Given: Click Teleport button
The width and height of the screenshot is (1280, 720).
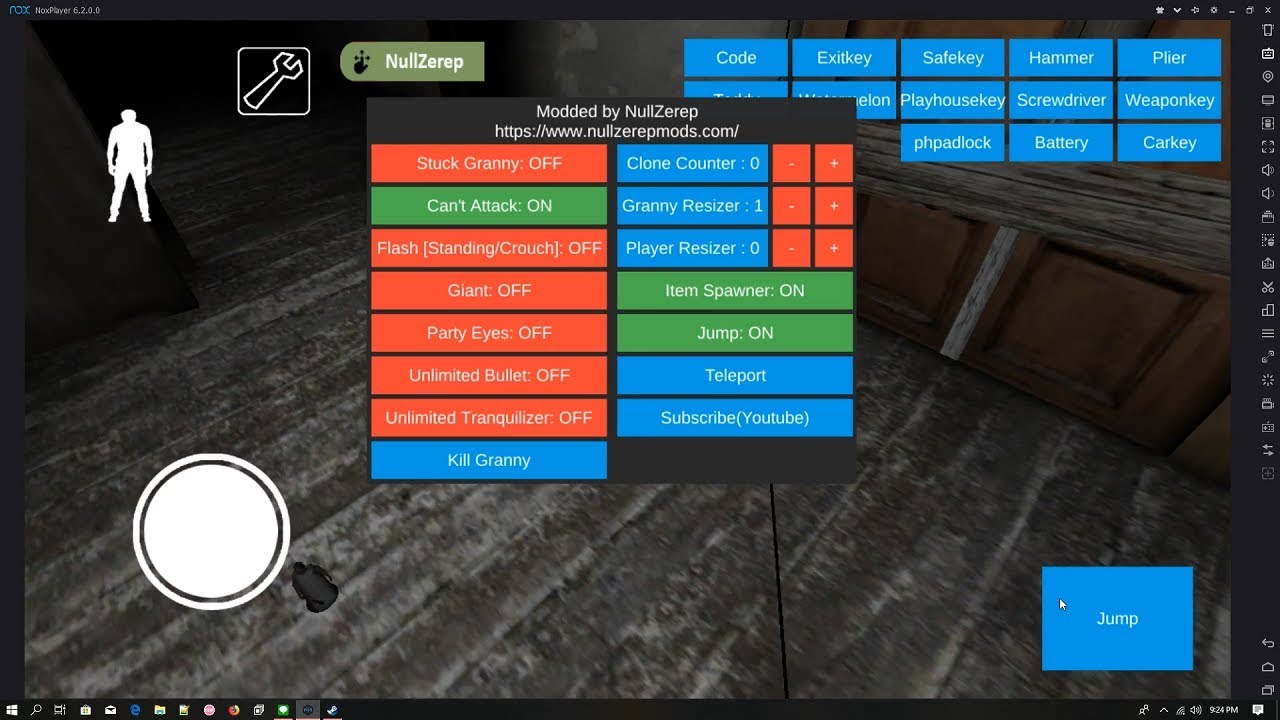Looking at the screenshot, I should click(x=735, y=375).
